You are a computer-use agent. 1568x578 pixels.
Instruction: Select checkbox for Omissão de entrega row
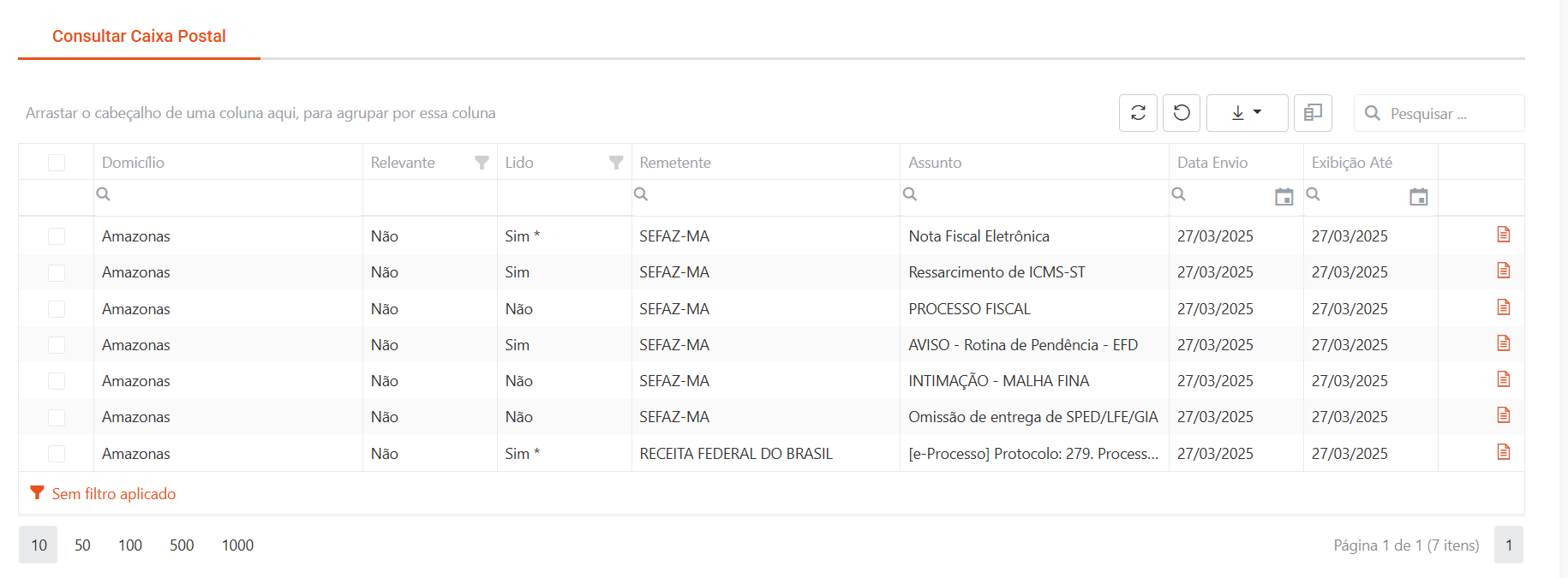point(57,417)
